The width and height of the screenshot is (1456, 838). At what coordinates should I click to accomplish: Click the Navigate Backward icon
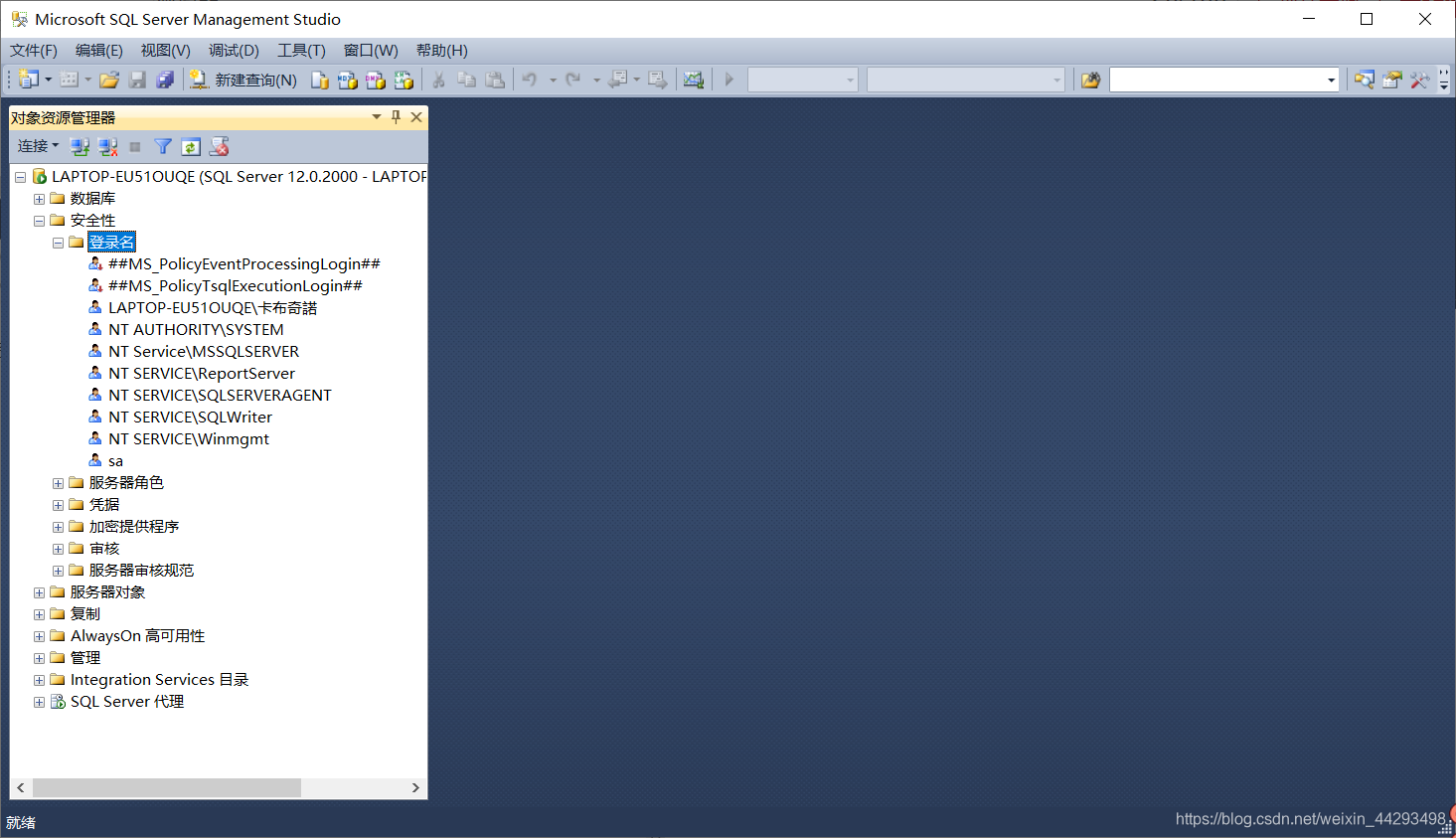[x=618, y=80]
